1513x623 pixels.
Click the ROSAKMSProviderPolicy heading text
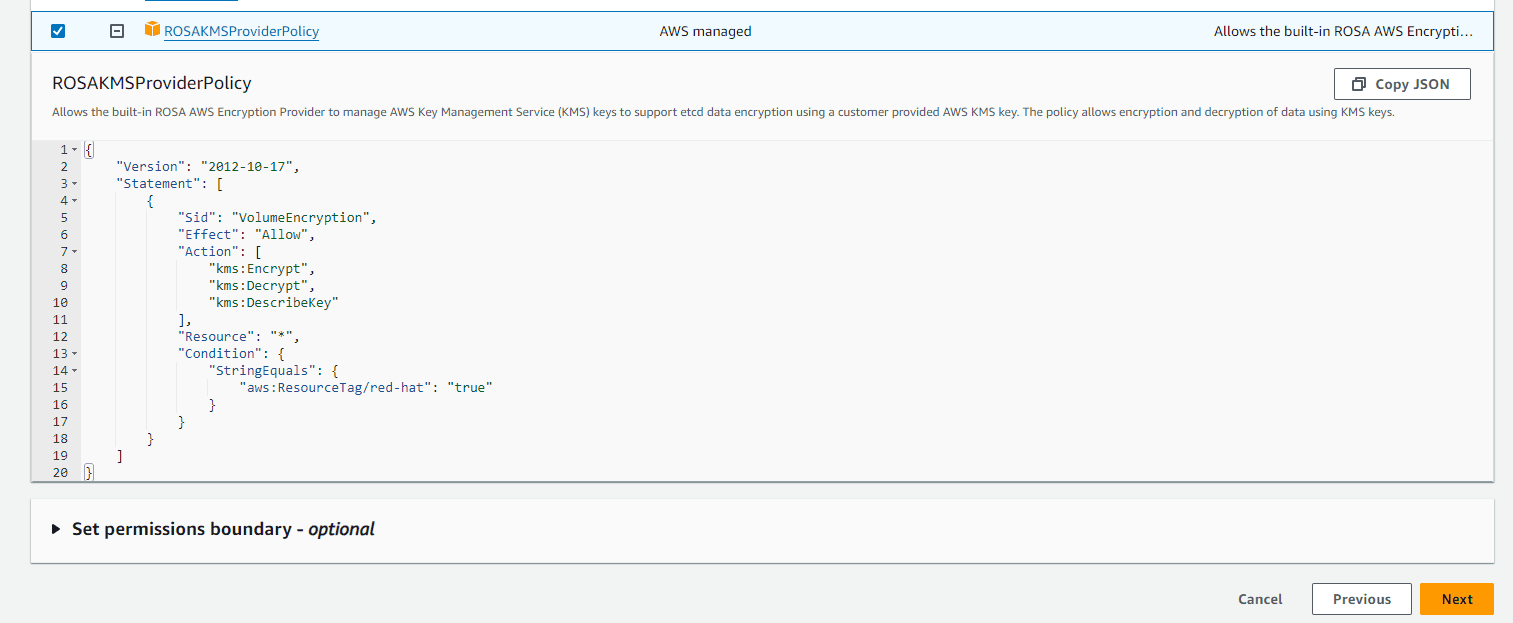coord(152,83)
